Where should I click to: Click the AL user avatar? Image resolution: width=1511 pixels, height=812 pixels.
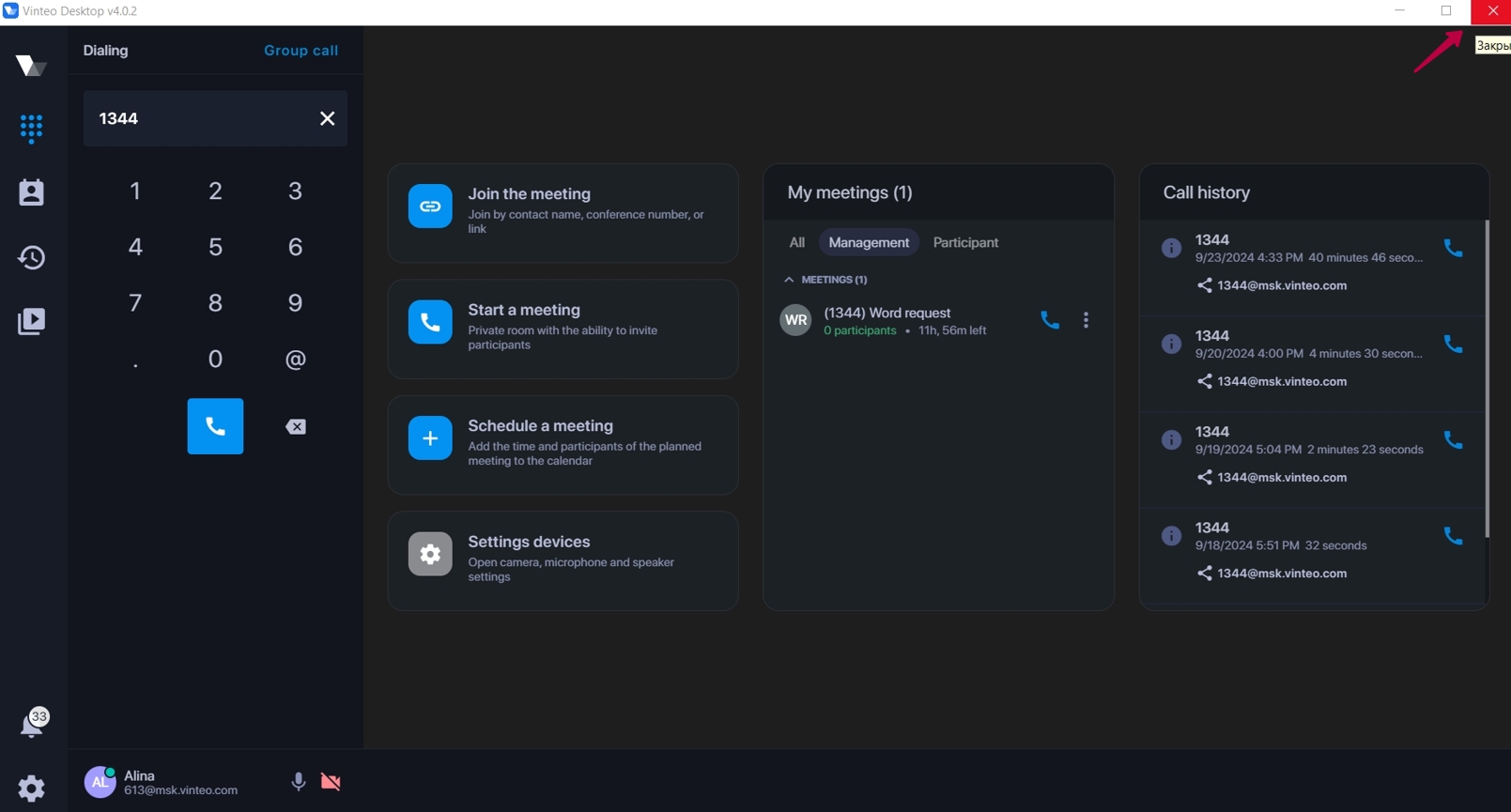pyautogui.click(x=100, y=782)
